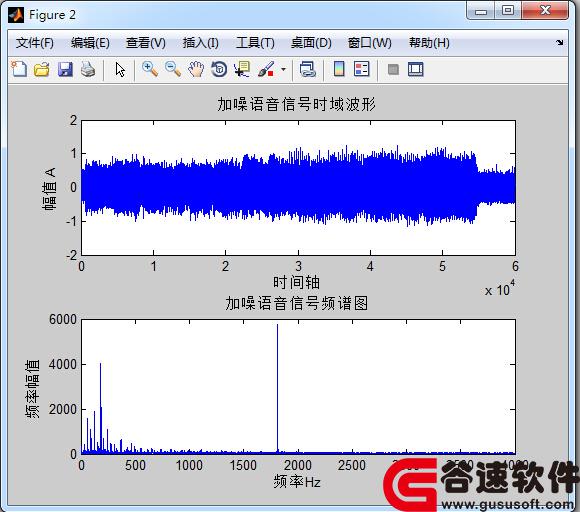This screenshot has height=512, width=580.
Task: Select the Zoom In magnifier tool
Action: 150,69
